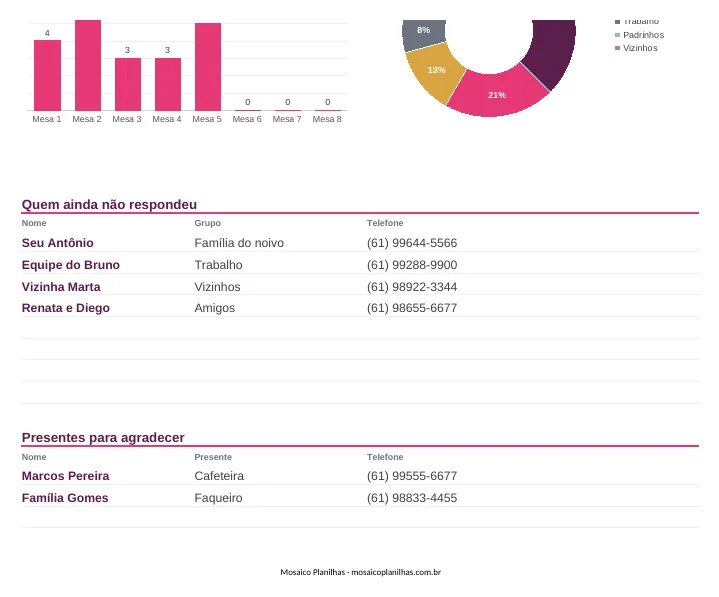Select heading Presentes para agradecer
The width and height of the screenshot is (719, 597).
click(103, 437)
